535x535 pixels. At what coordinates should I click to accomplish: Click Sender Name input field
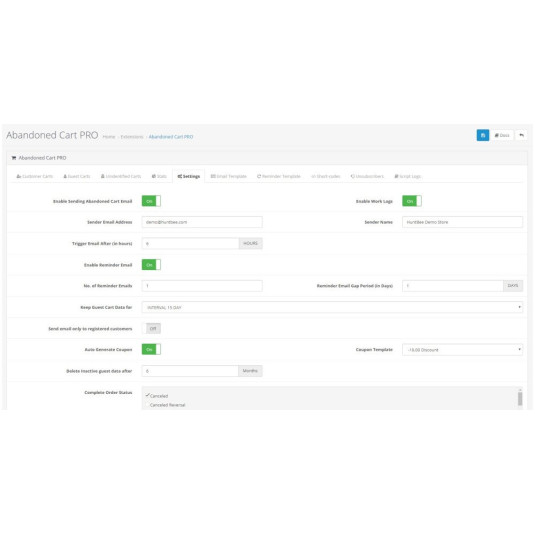(x=462, y=222)
